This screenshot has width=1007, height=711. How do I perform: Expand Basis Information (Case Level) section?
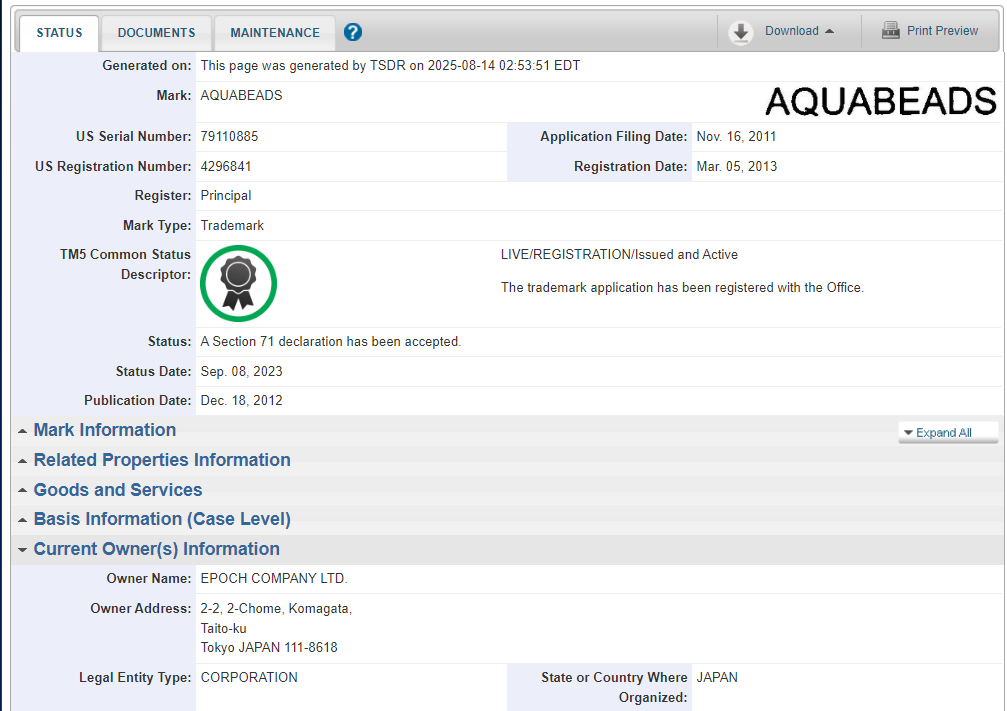pyautogui.click(x=161, y=519)
